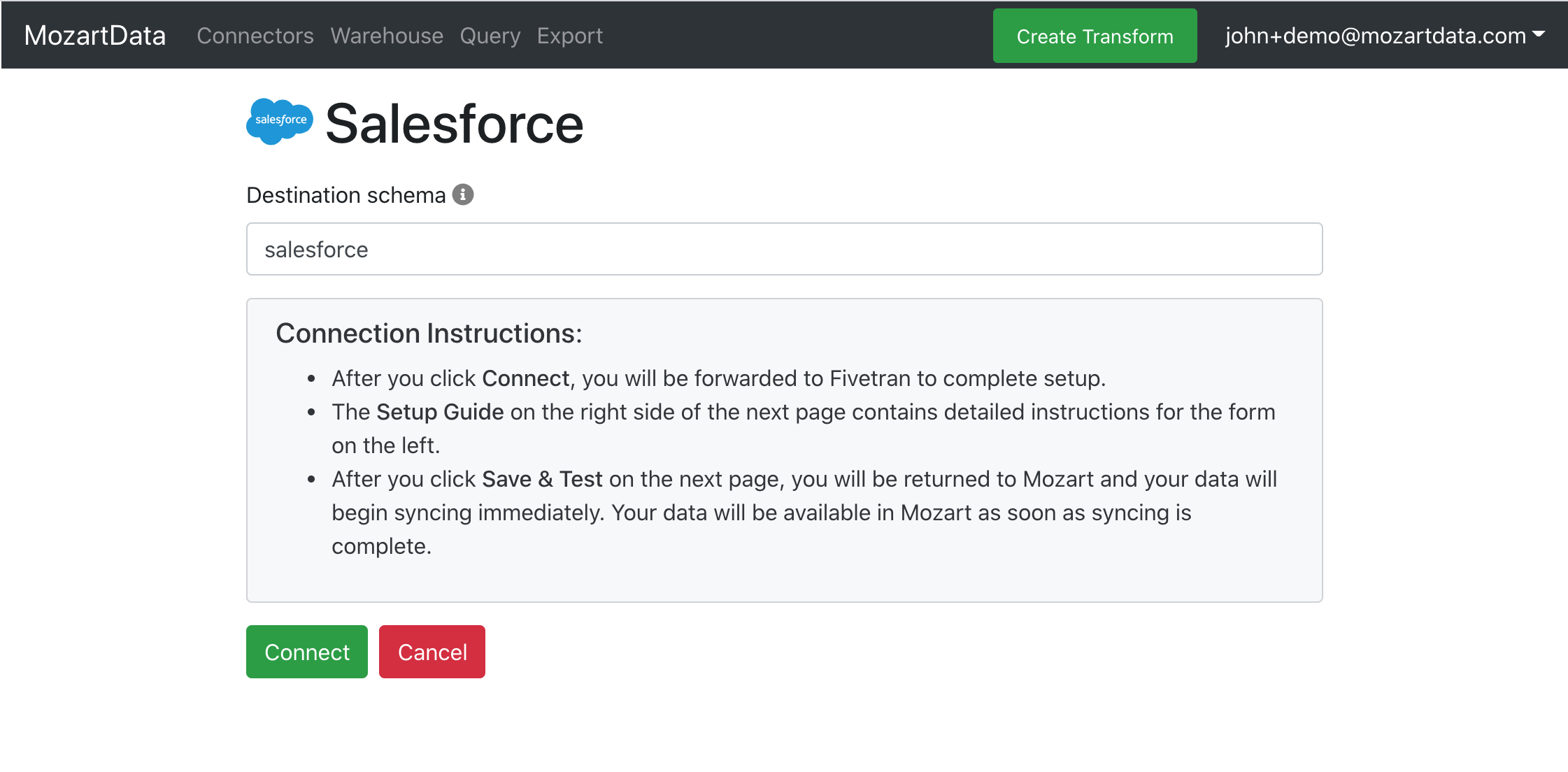
Task: Click the Destination schema info icon
Action: 463,194
